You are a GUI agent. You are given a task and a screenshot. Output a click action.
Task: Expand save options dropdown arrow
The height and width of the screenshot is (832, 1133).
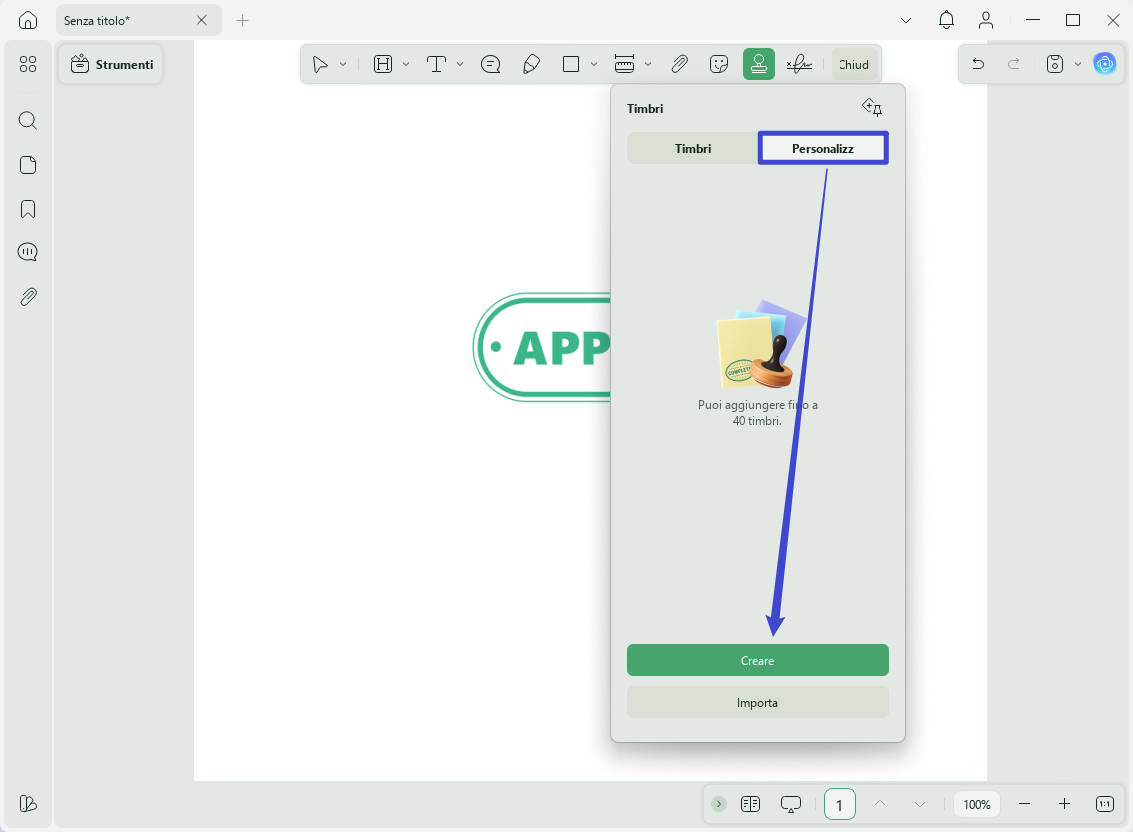(1077, 64)
